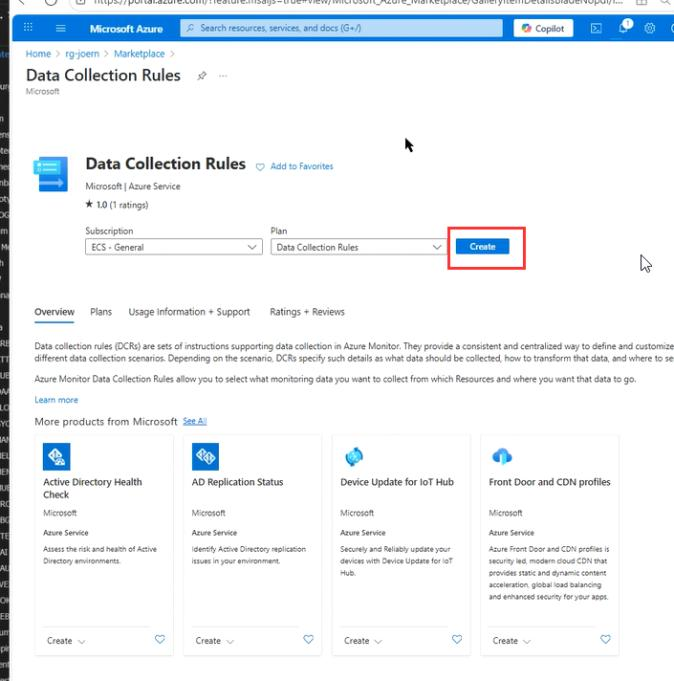Viewport: 674px width, 681px height.
Task: Switch to Ratings + Reviews tab
Action: click(x=307, y=312)
